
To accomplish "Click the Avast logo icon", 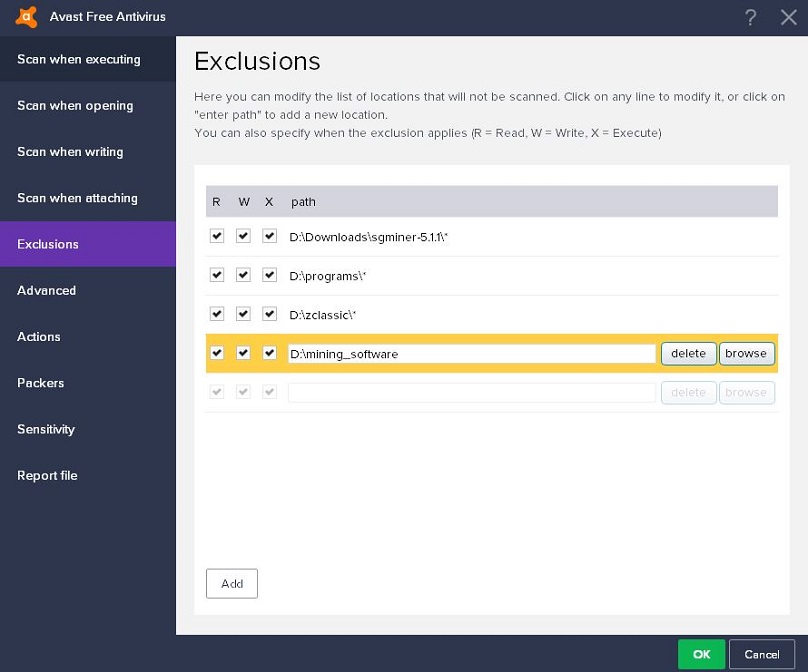I will [x=26, y=16].
